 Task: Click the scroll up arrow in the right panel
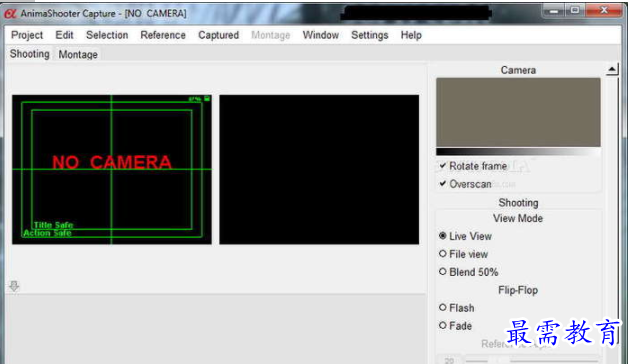[x=612, y=70]
